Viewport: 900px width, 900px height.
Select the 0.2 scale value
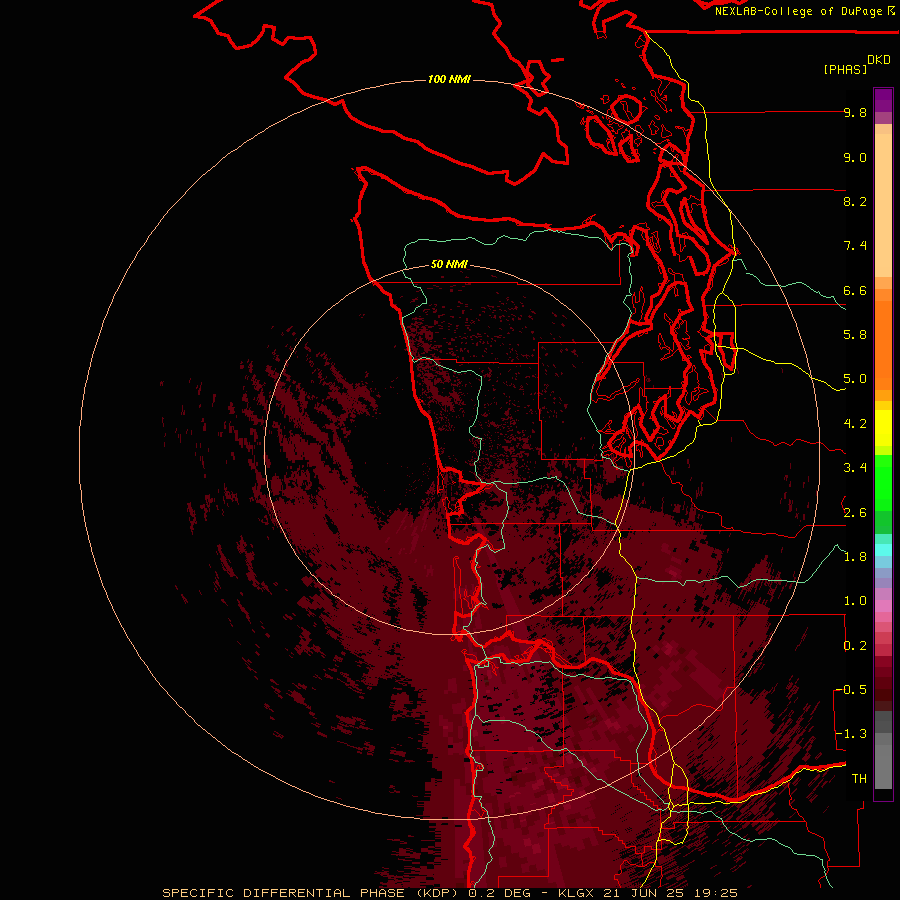(855, 646)
